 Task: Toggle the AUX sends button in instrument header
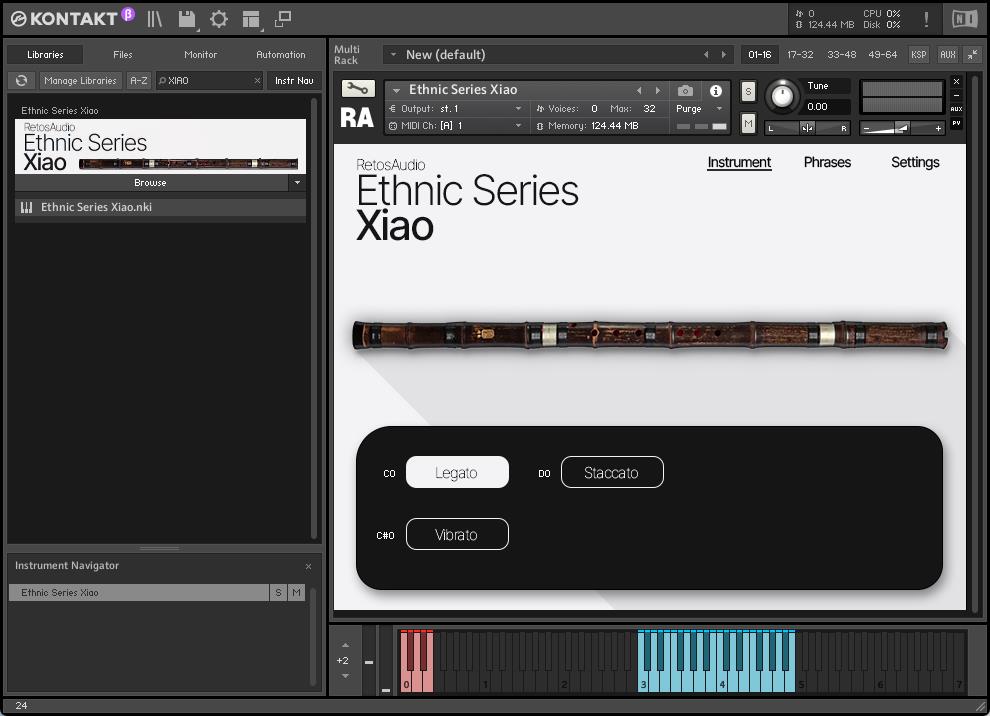957,109
